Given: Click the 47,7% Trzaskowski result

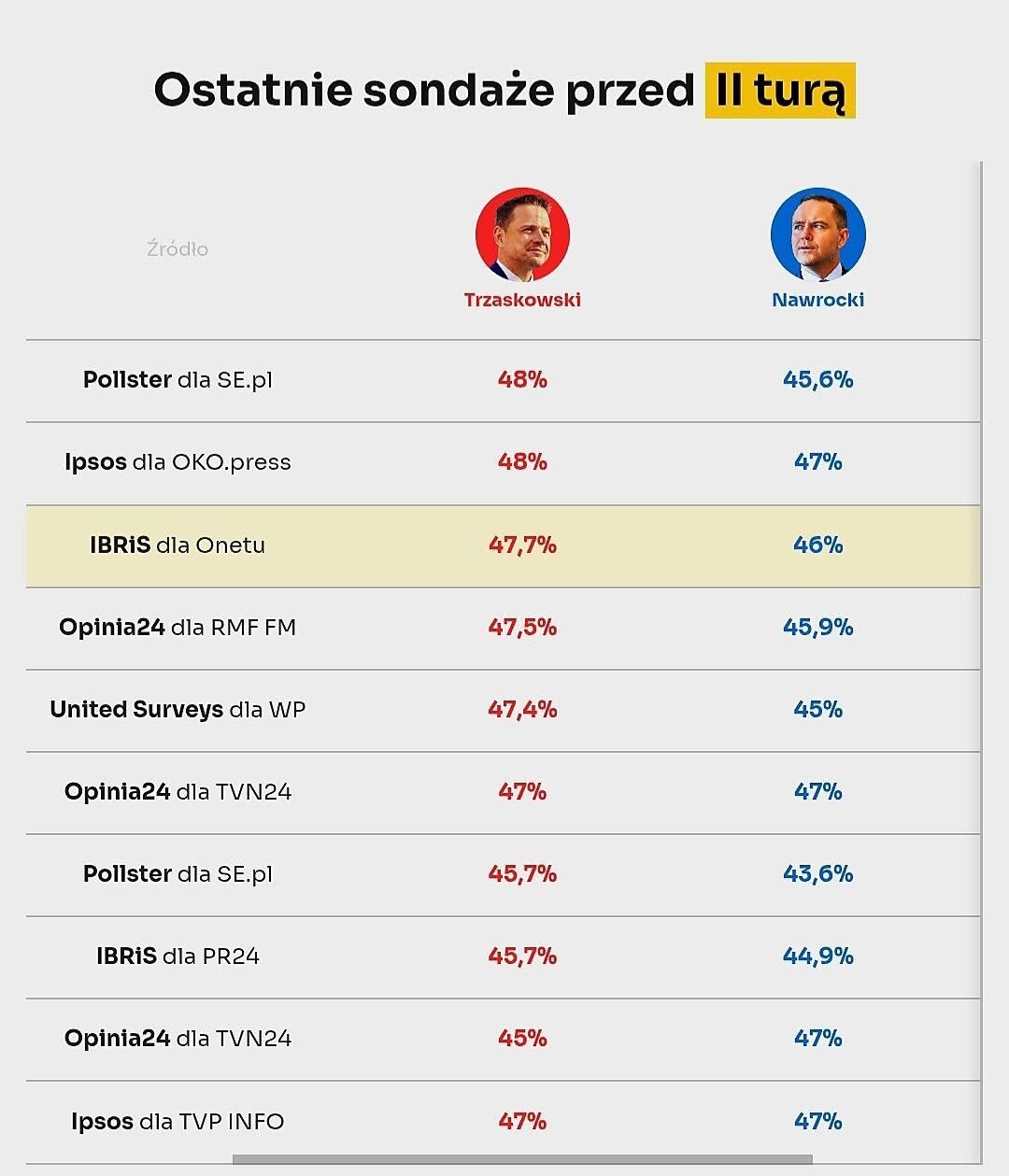Looking at the screenshot, I should 522,545.
